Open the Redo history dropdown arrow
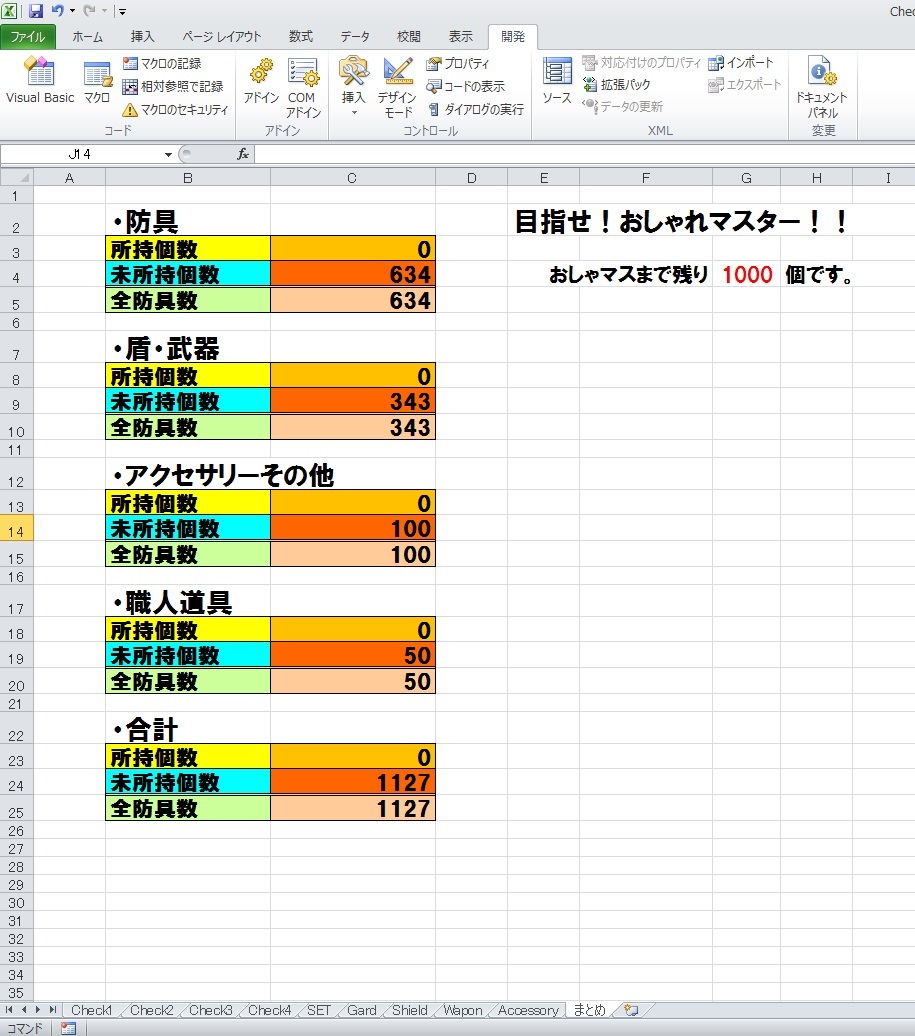Image resolution: width=915 pixels, height=1036 pixels. (x=104, y=11)
